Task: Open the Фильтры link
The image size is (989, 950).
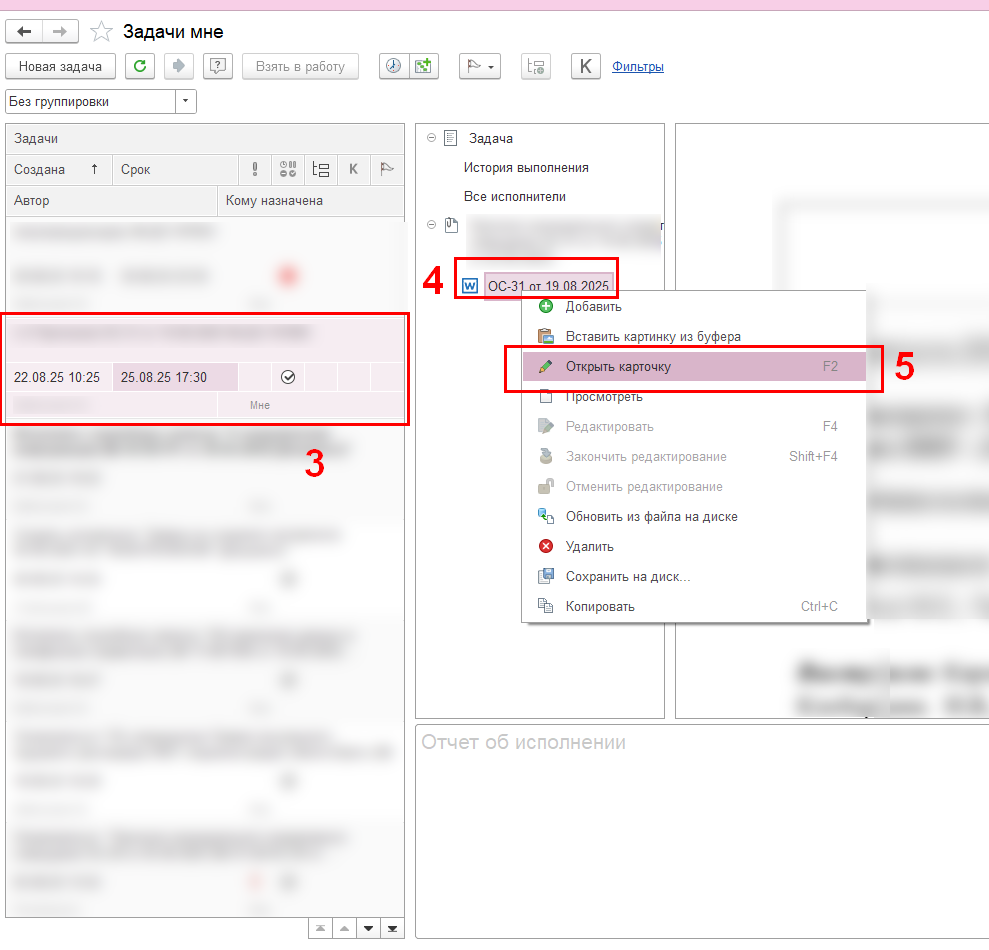Action: (637, 67)
